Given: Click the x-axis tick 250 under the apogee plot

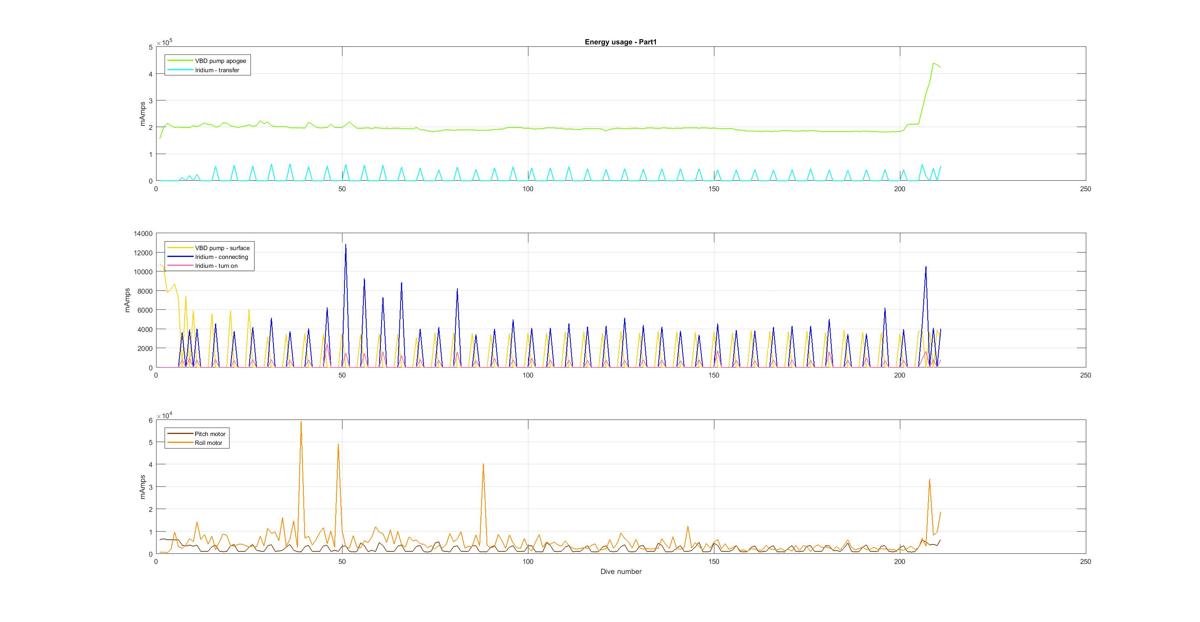Looking at the screenshot, I should point(1085,189).
